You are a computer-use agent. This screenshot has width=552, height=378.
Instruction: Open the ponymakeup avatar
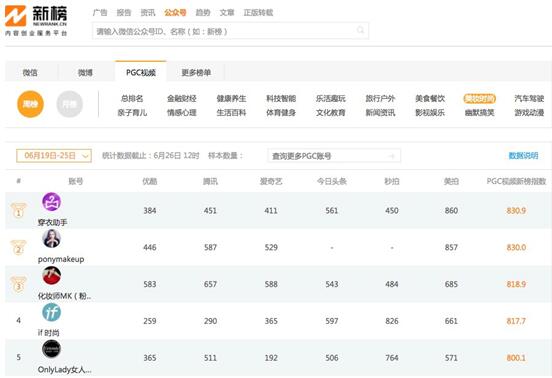[x=51, y=239]
